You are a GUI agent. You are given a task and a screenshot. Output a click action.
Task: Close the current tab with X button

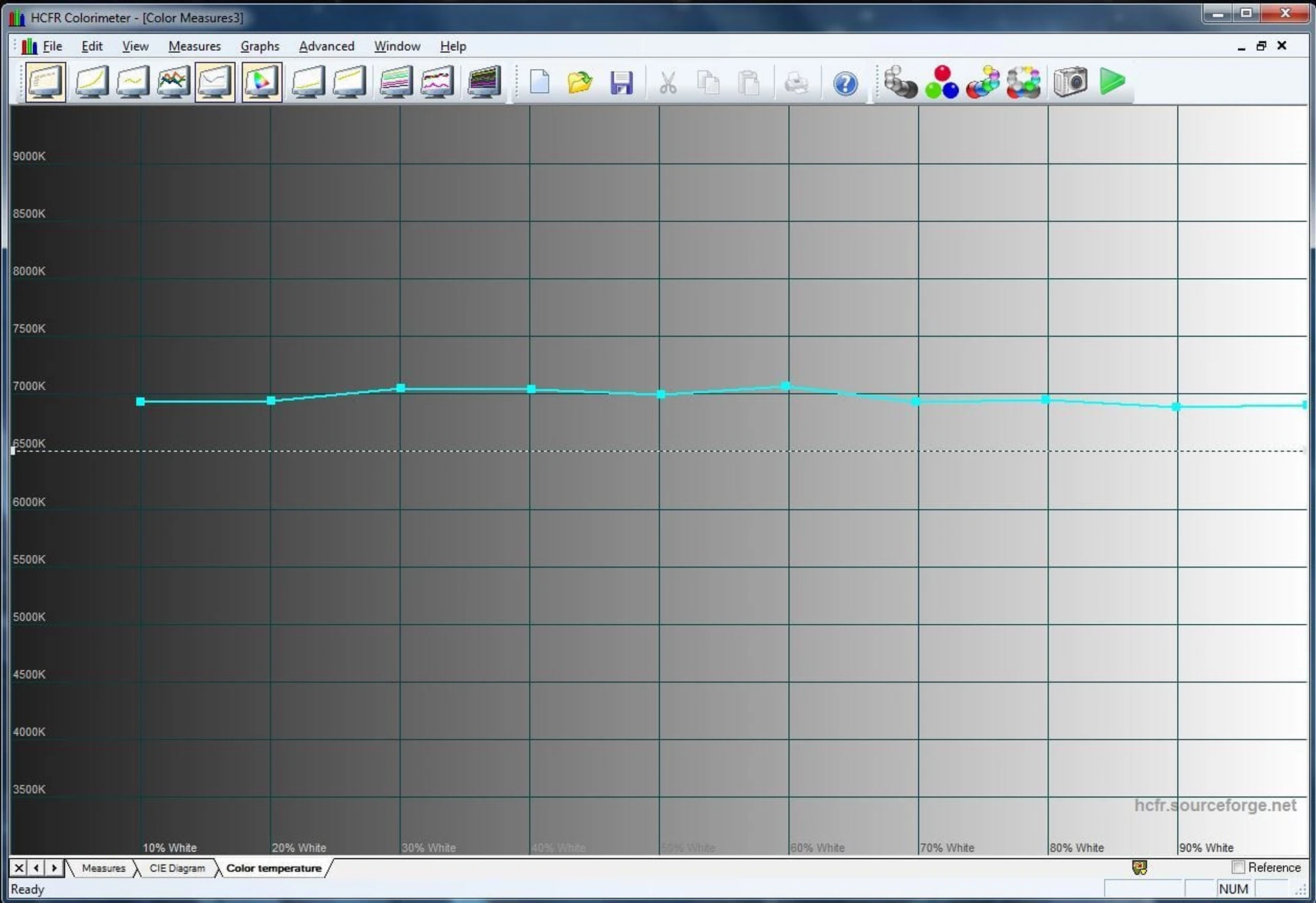(x=19, y=868)
